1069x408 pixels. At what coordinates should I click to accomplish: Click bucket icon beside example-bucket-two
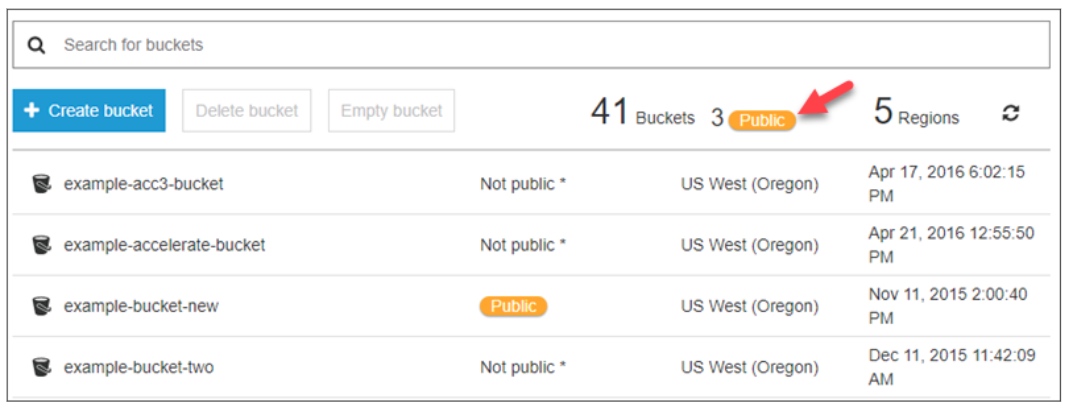point(41,367)
